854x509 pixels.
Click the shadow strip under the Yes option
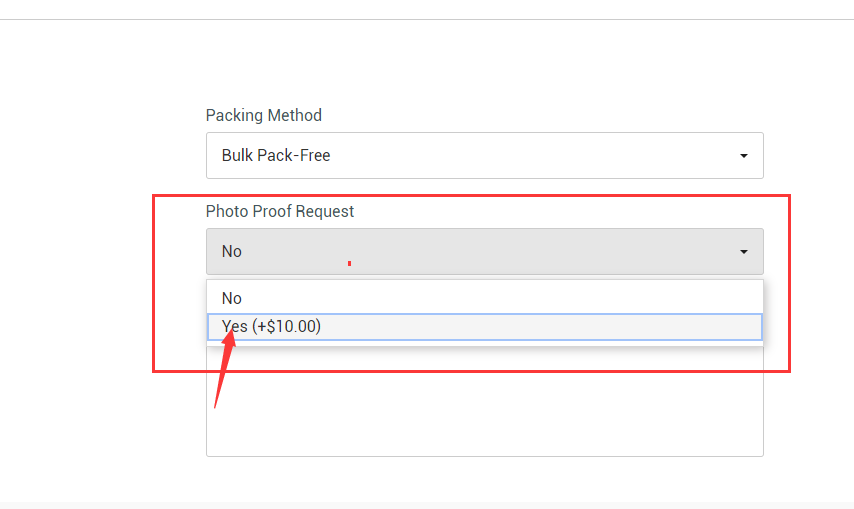pyautogui.click(x=485, y=344)
